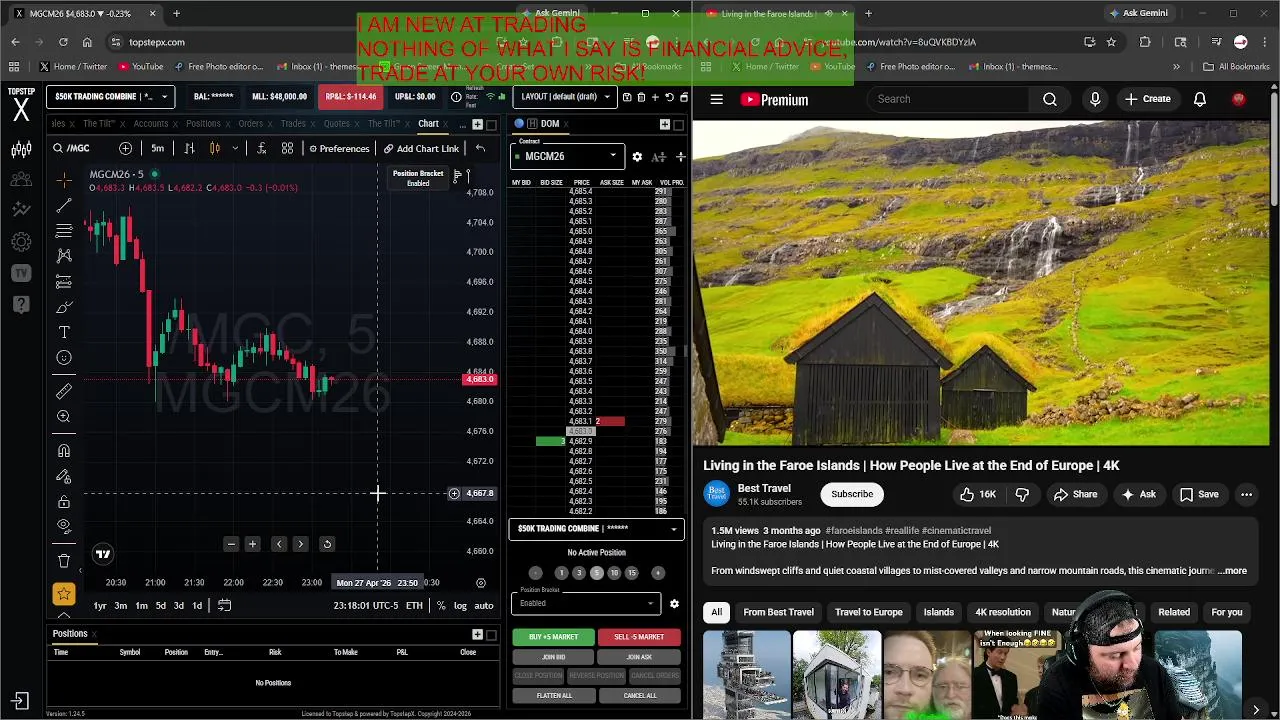
Task: Click the compare/add symbol plus icon
Action: [125, 149]
